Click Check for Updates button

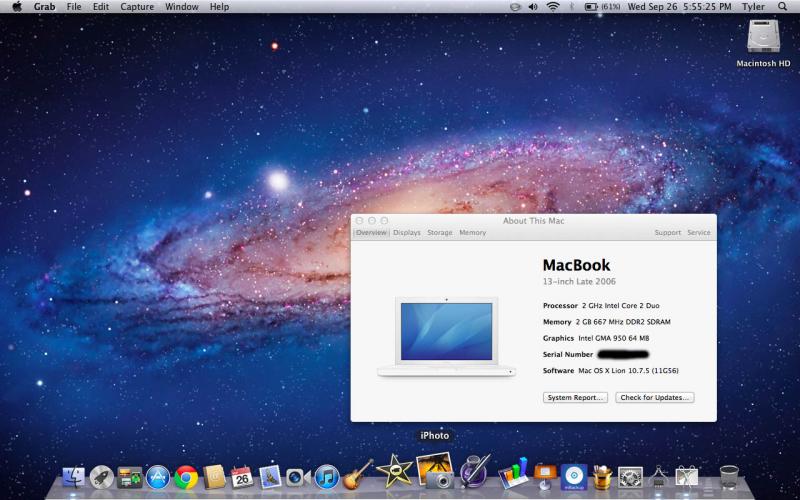click(655, 397)
